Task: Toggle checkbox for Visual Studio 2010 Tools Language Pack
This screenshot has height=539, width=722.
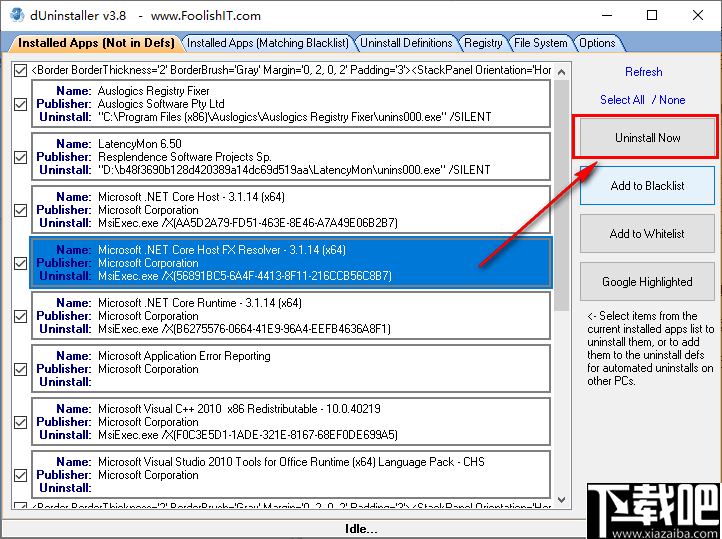Action: (x=20, y=475)
